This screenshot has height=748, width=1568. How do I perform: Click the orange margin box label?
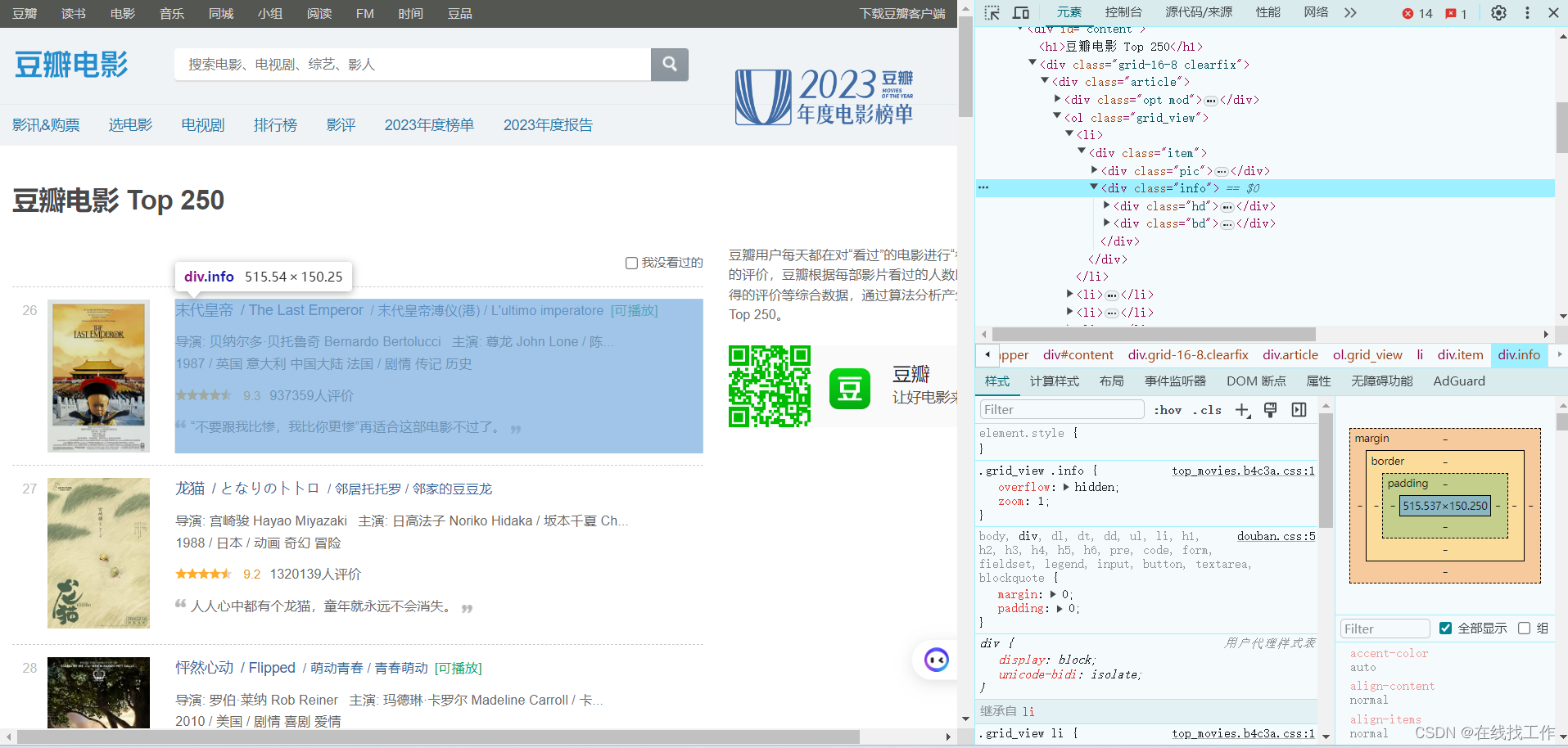[x=1371, y=439]
